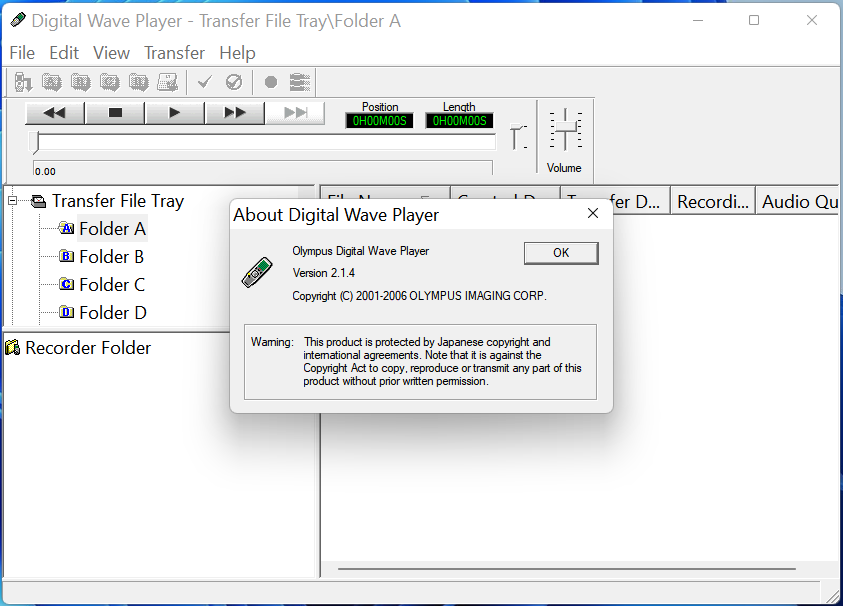843x606 pixels.
Task: Click the Position time display
Action: [380, 120]
